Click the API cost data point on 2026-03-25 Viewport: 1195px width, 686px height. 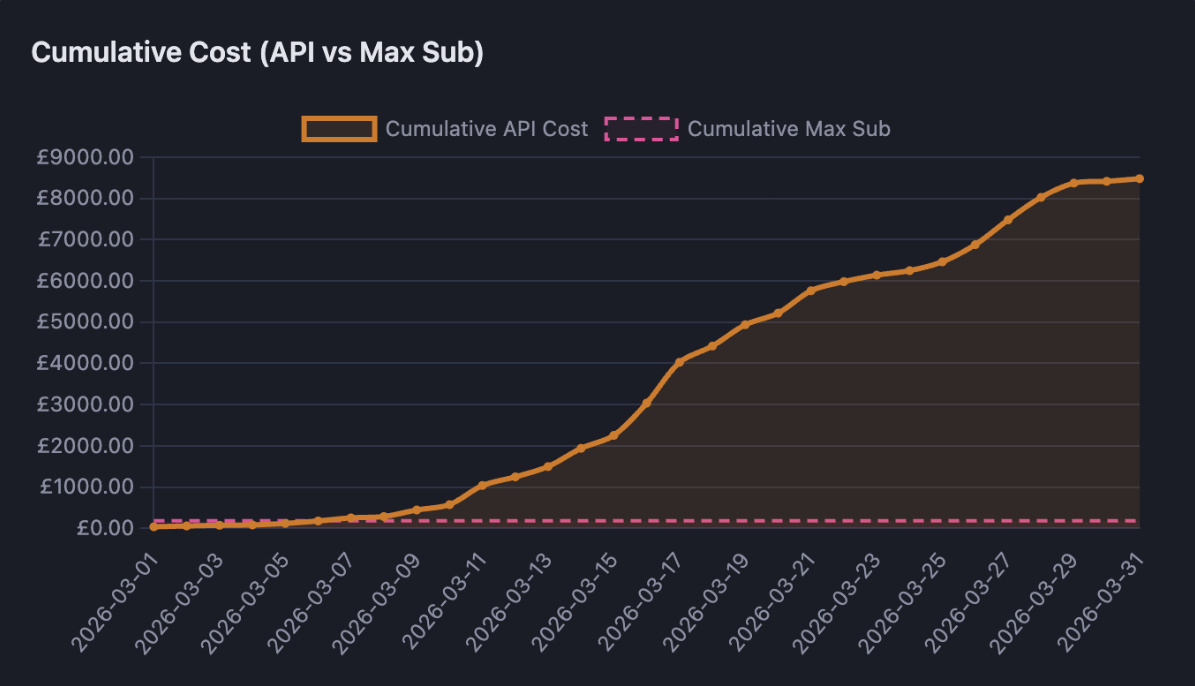pyautogui.click(x=942, y=262)
